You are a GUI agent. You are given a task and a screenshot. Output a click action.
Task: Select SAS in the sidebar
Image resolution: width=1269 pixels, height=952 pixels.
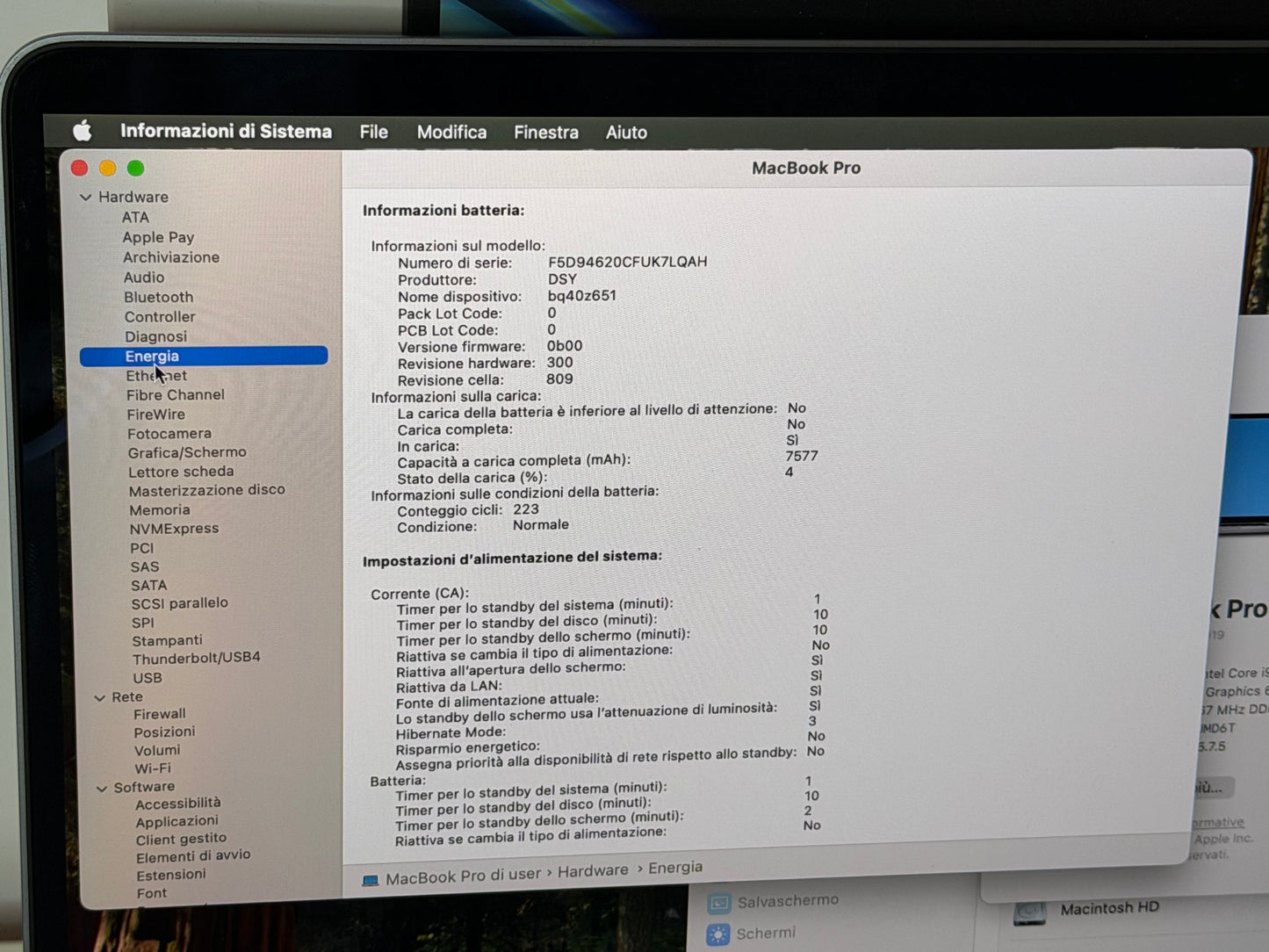pyautogui.click(x=145, y=567)
